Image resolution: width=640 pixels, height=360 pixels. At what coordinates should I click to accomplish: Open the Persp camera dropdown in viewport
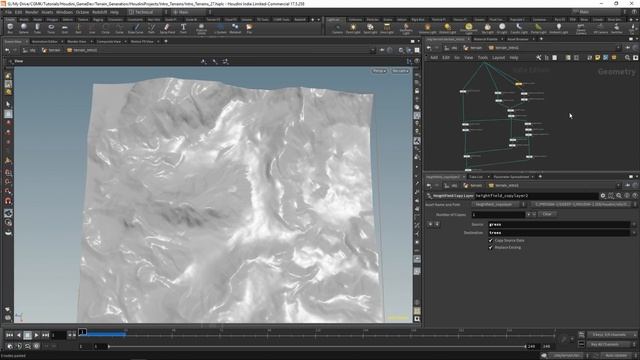379,71
